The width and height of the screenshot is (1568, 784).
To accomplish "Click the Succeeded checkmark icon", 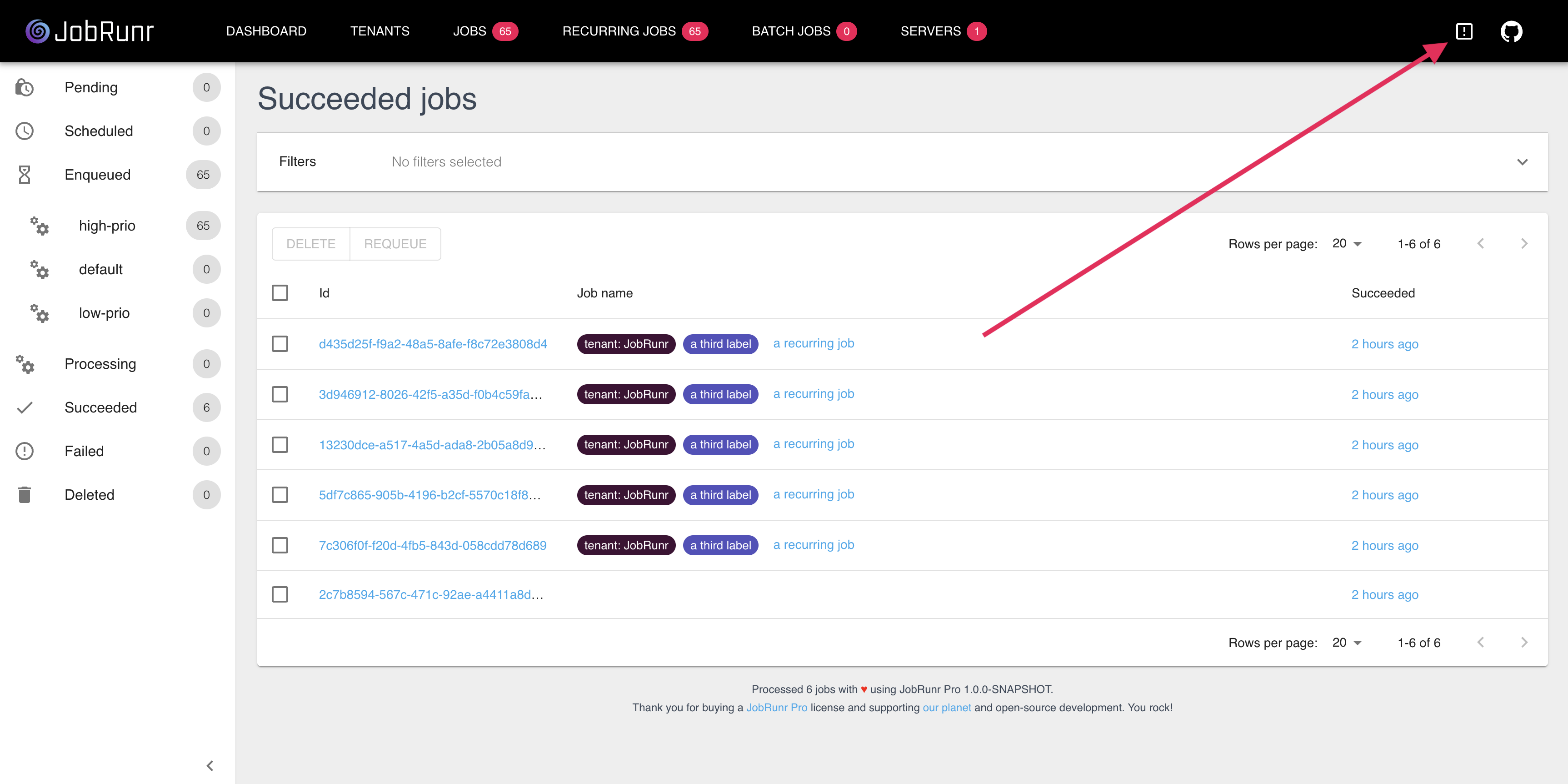I will [x=25, y=407].
